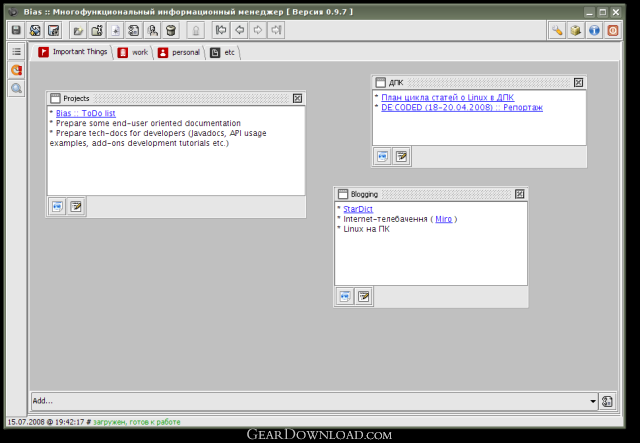Screen dimensions: 640x443
Task: Click edit note icon in ДПК panel
Action: pyautogui.click(x=401, y=156)
